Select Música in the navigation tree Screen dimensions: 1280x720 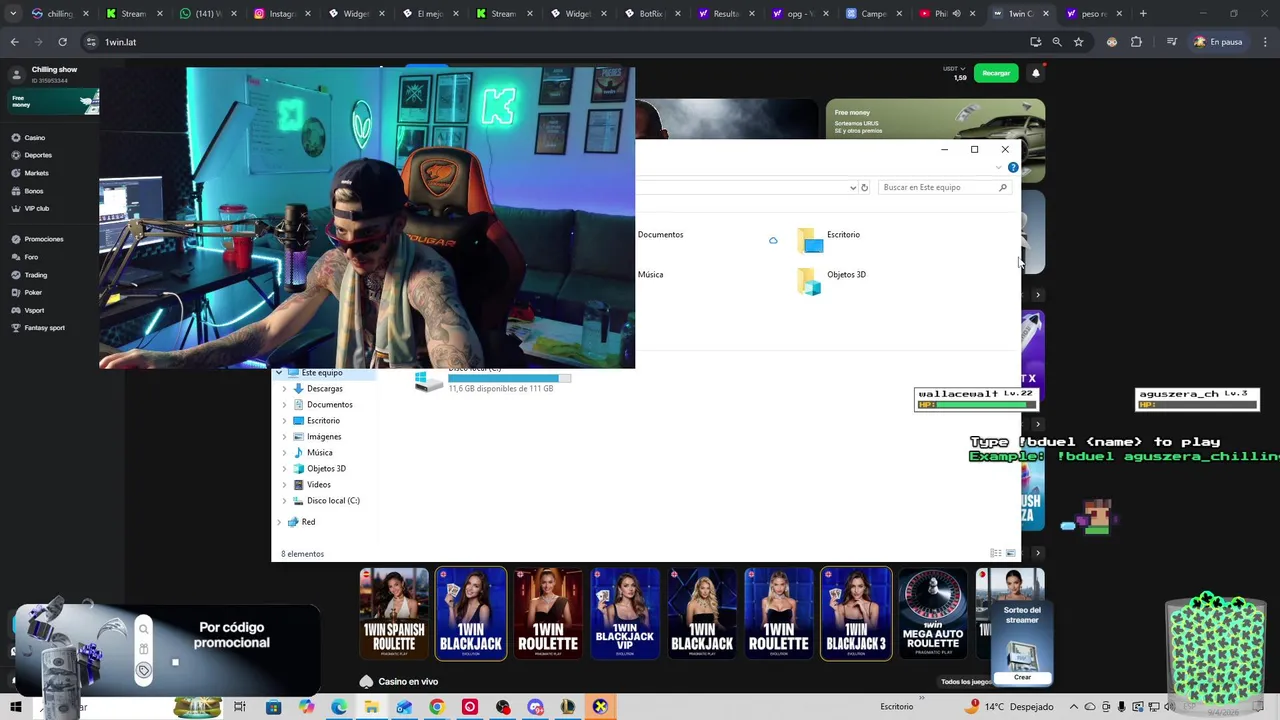point(319,452)
